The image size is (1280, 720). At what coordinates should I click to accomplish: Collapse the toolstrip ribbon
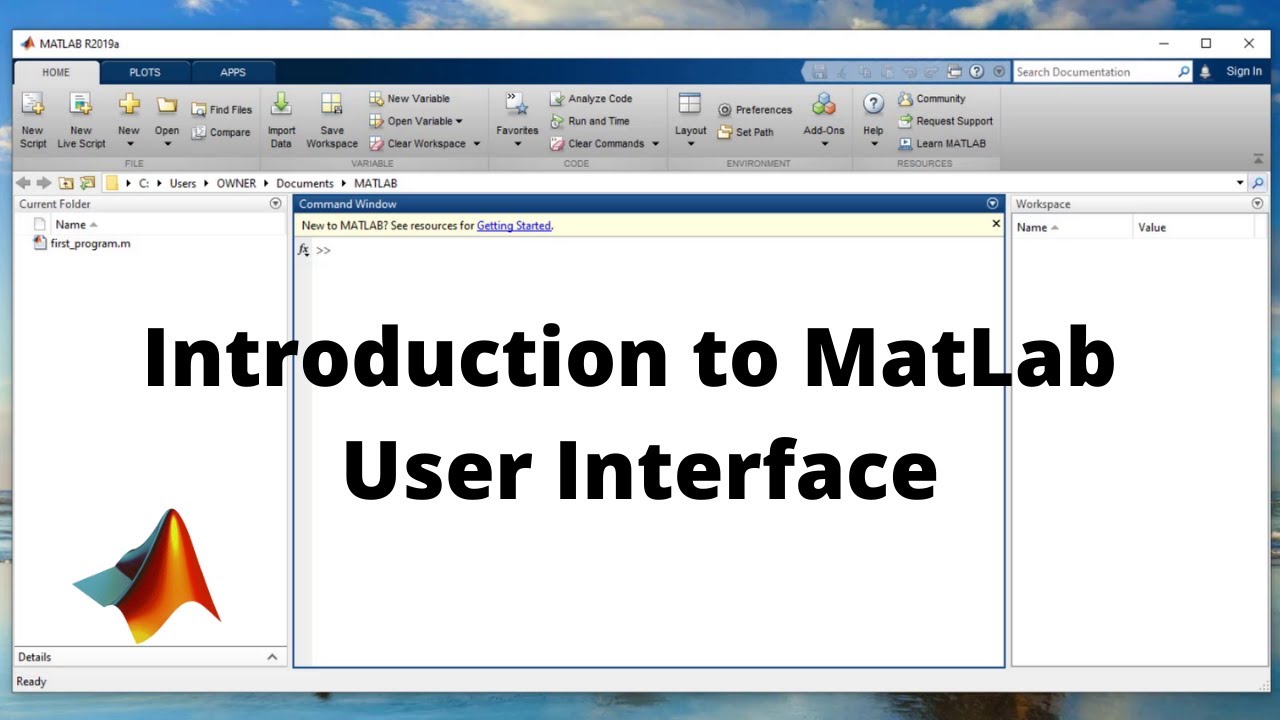point(1258,160)
